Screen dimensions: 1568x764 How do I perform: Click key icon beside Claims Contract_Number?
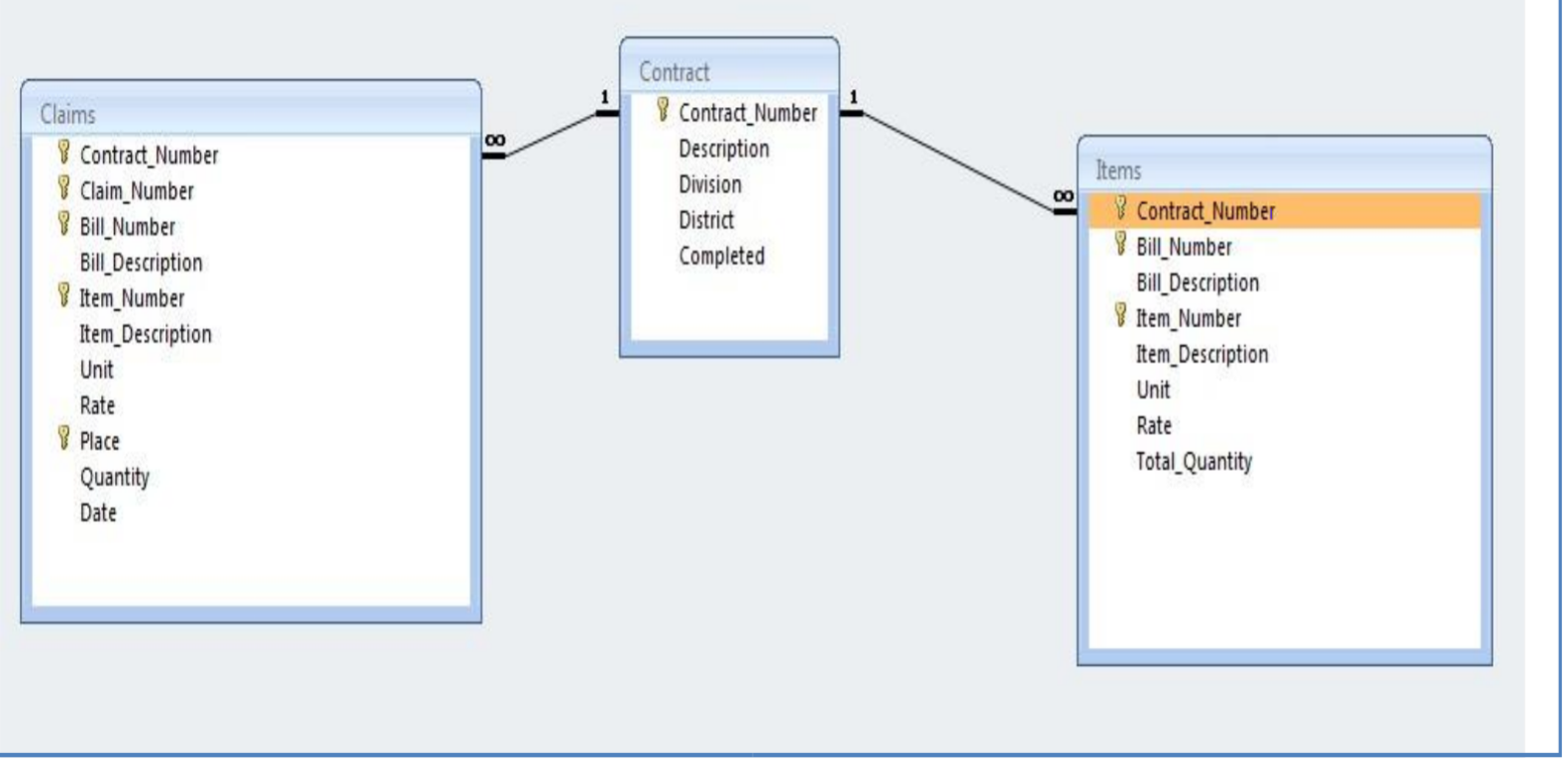click(63, 152)
